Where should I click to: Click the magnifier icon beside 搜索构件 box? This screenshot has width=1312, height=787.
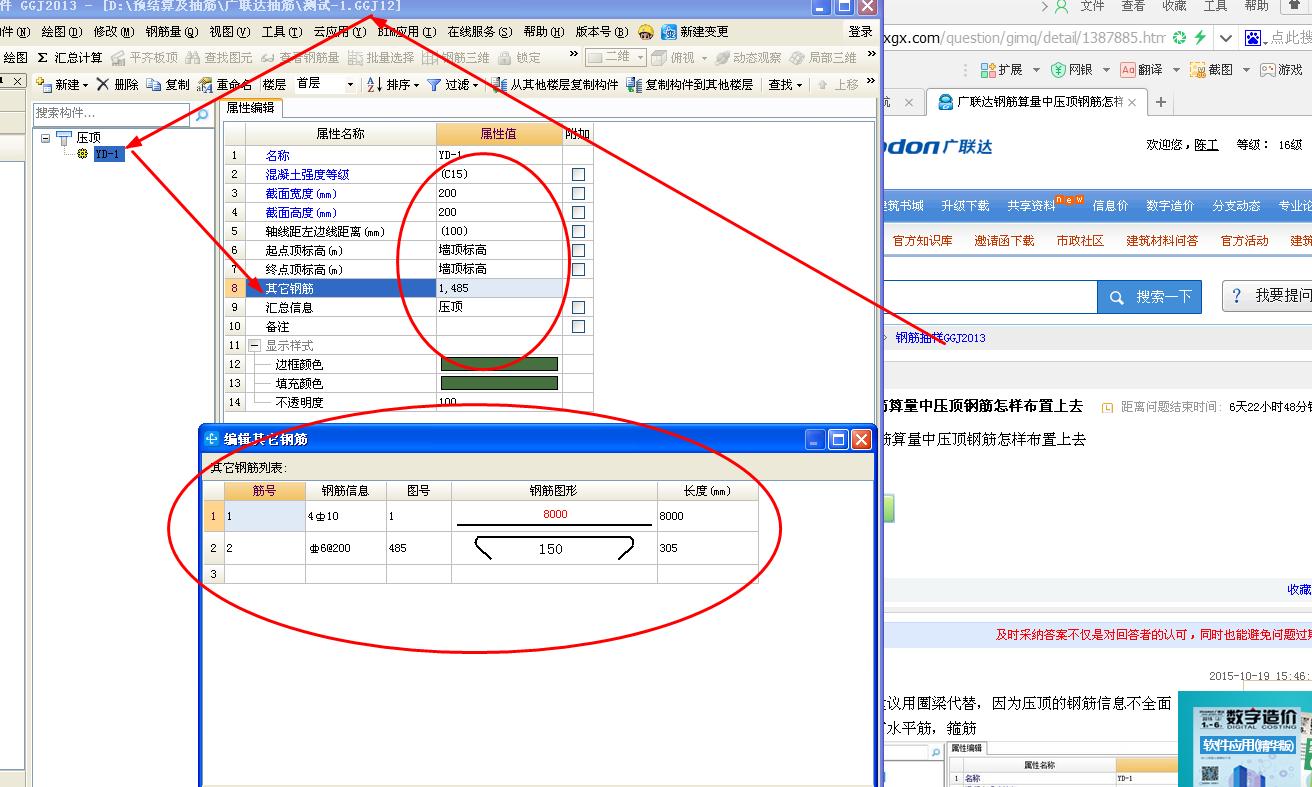coord(201,115)
